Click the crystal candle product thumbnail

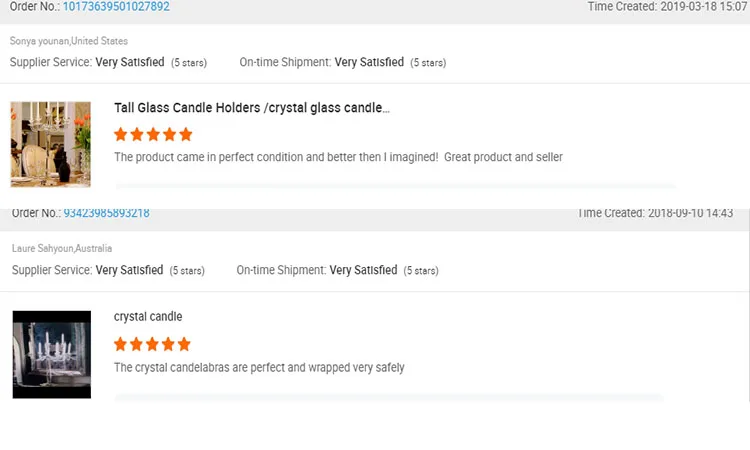51,354
